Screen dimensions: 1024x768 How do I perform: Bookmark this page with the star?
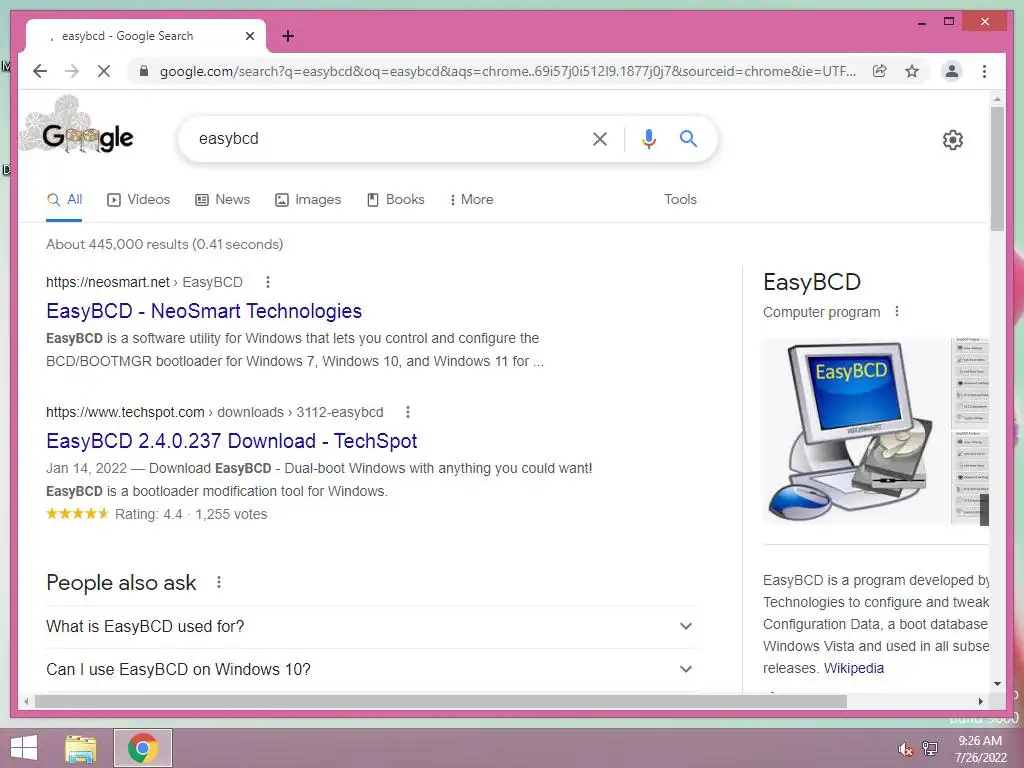pyautogui.click(x=912, y=71)
